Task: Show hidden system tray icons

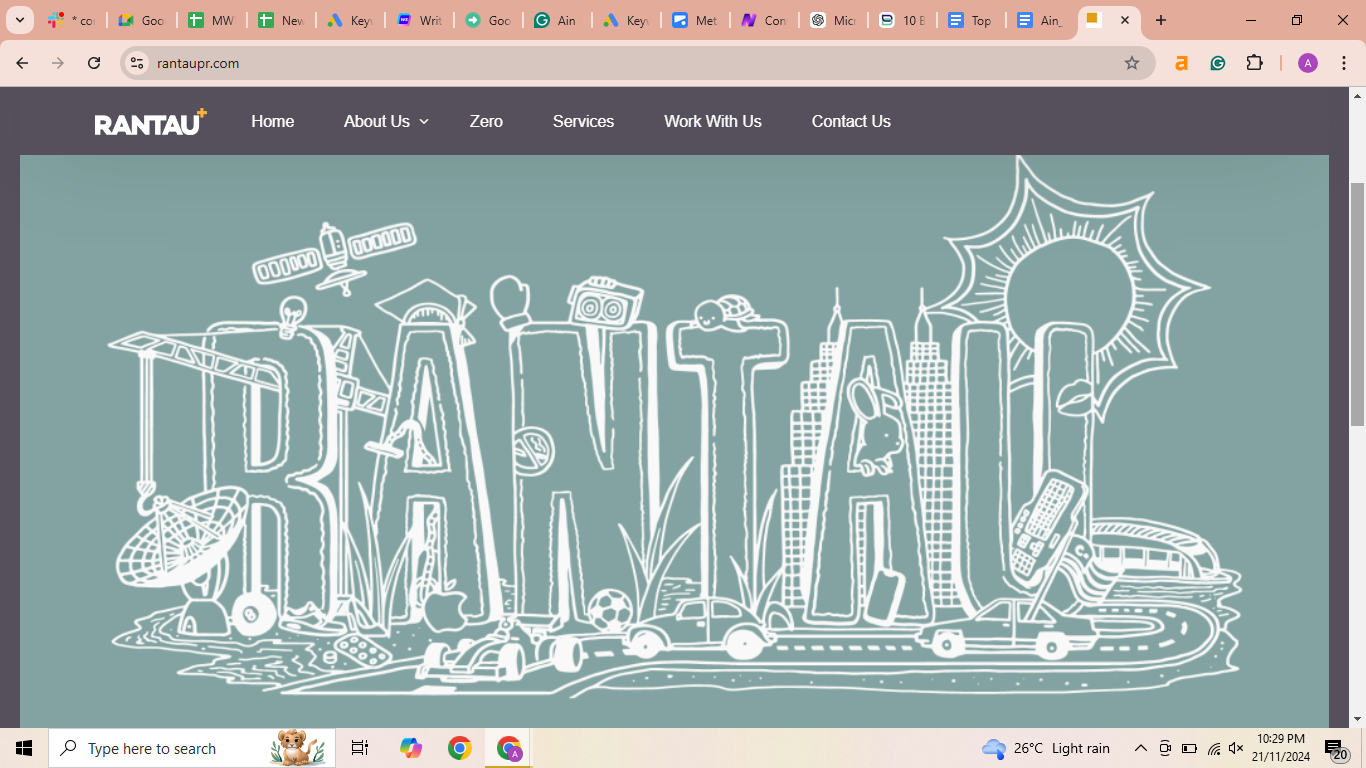Action: [1140, 748]
